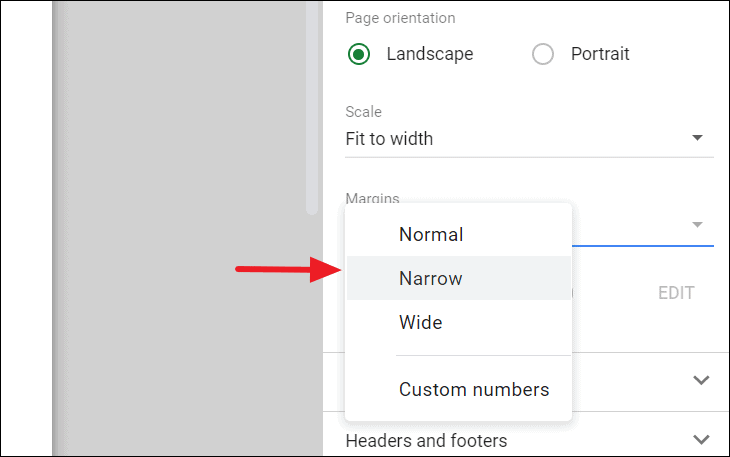Click the Scale dropdown arrow icon
The image size is (730, 457).
pyautogui.click(x=697, y=138)
